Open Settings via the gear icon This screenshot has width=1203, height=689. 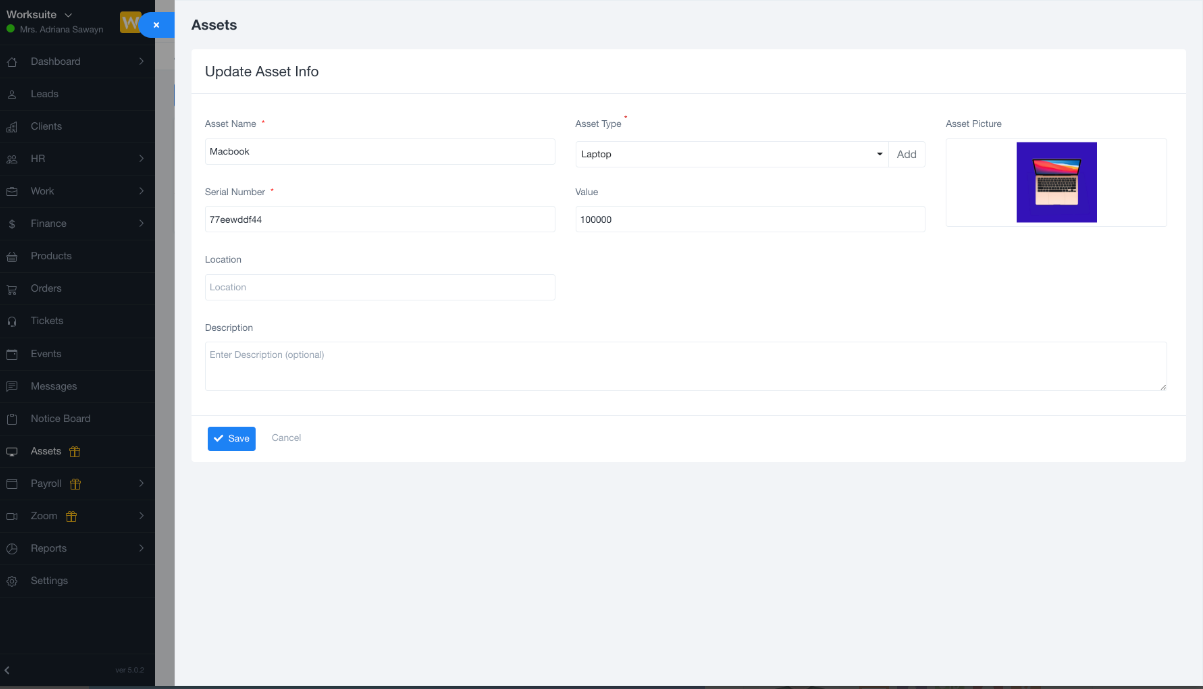tap(10, 580)
